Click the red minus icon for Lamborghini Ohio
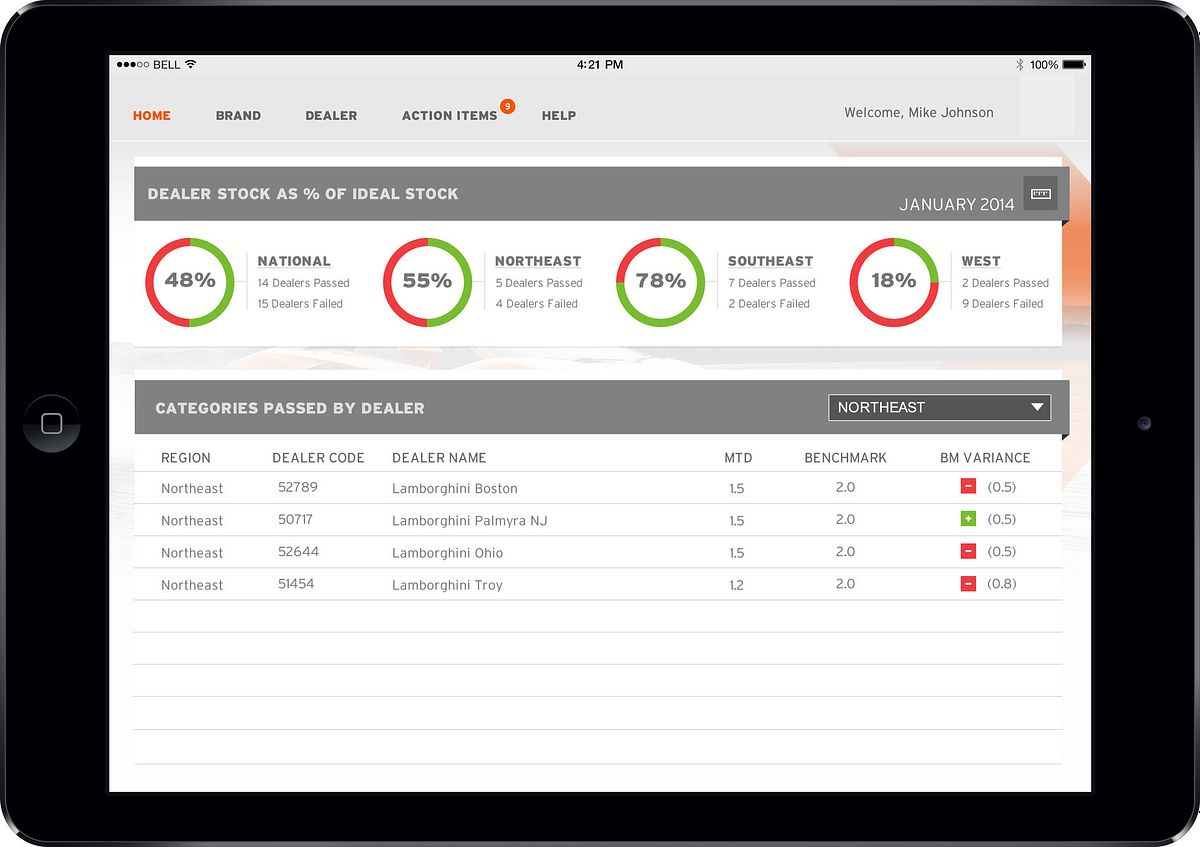 (967, 551)
